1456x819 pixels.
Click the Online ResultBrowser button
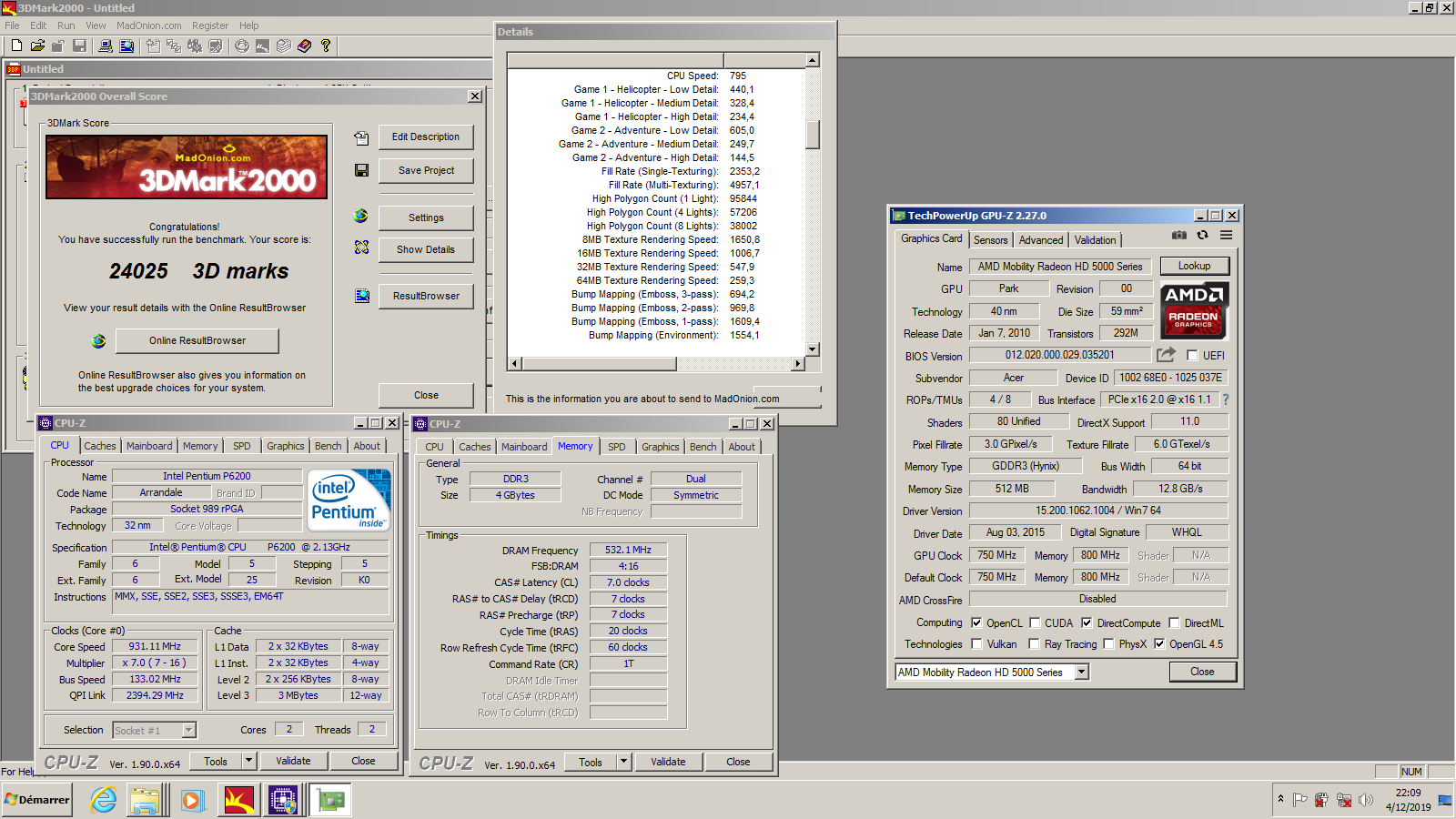coord(197,340)
